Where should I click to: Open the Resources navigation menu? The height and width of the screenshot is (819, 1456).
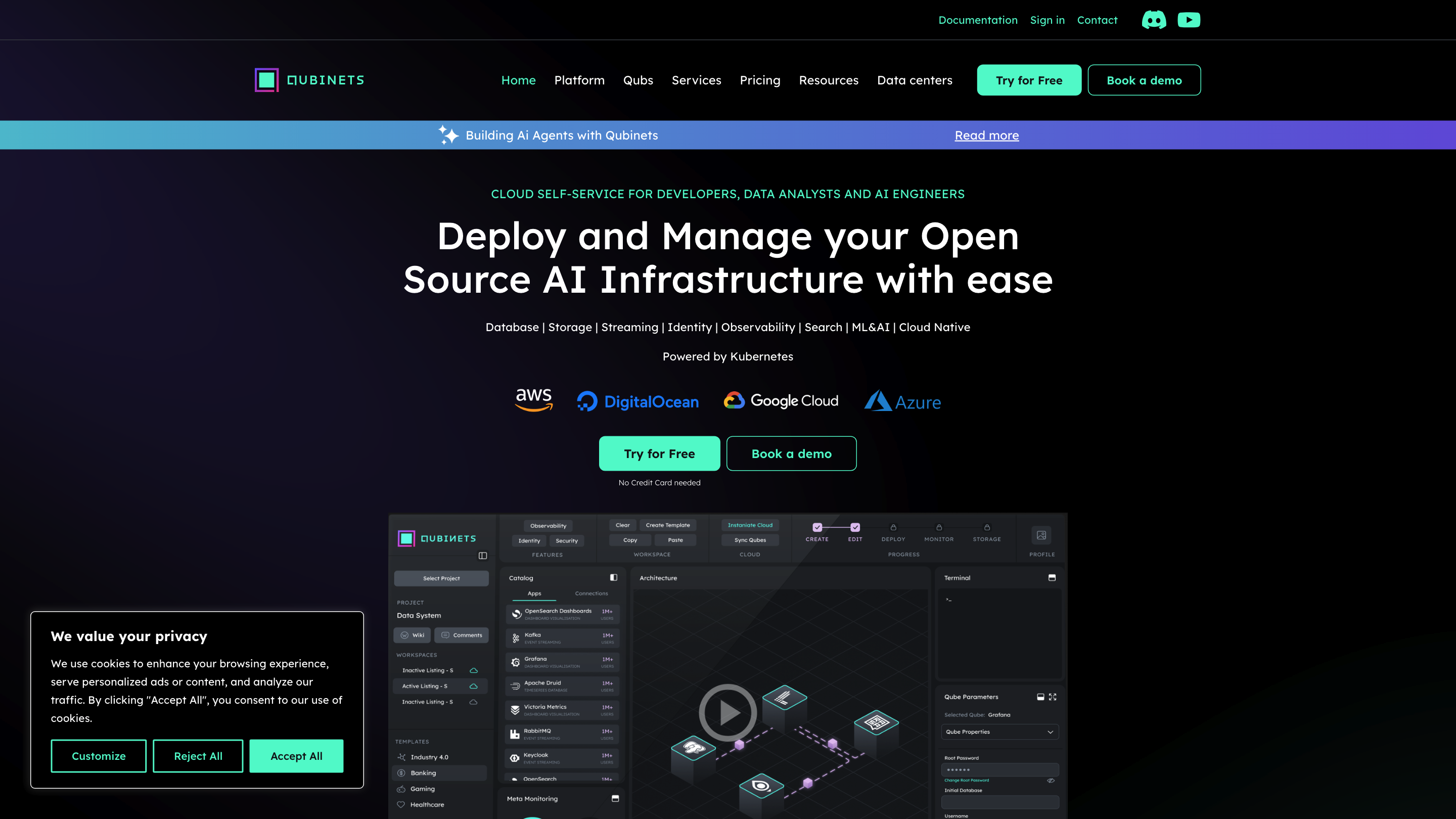829,80
